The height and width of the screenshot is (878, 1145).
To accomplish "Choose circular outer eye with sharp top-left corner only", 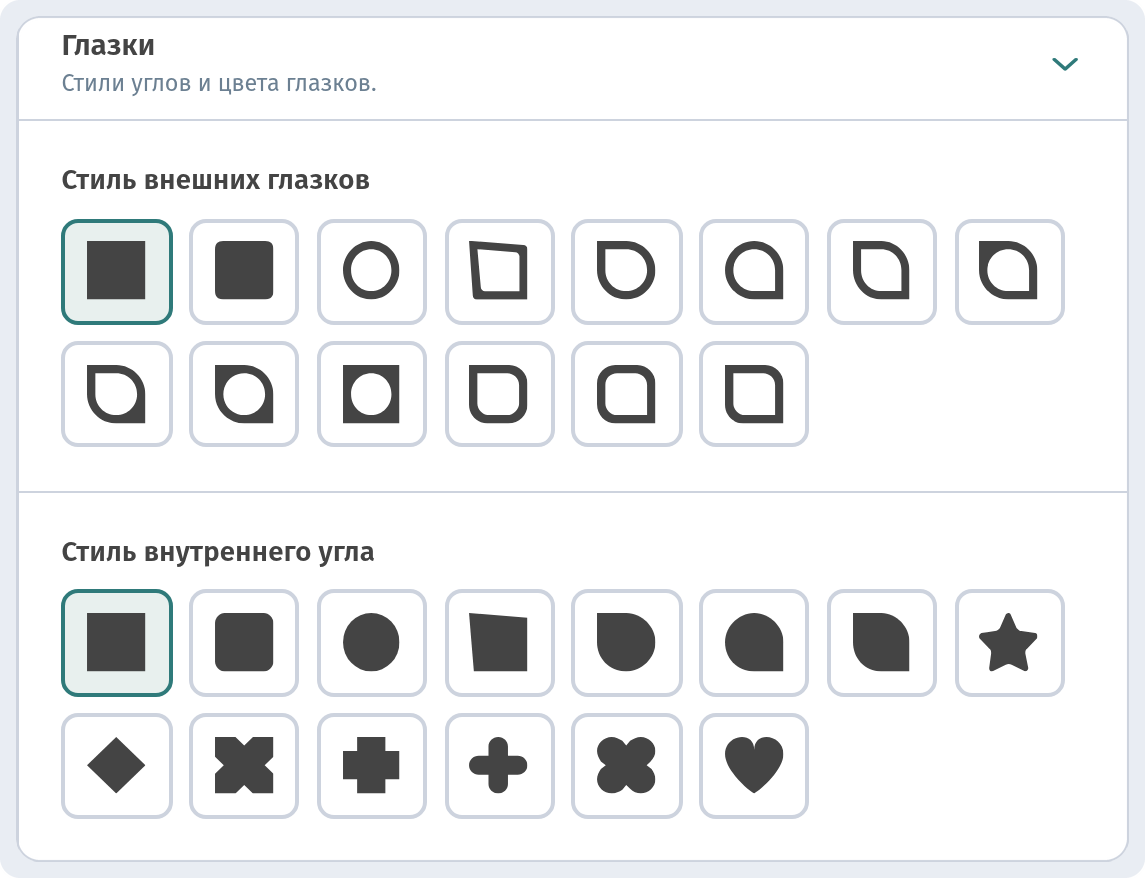I will [627, 271].
